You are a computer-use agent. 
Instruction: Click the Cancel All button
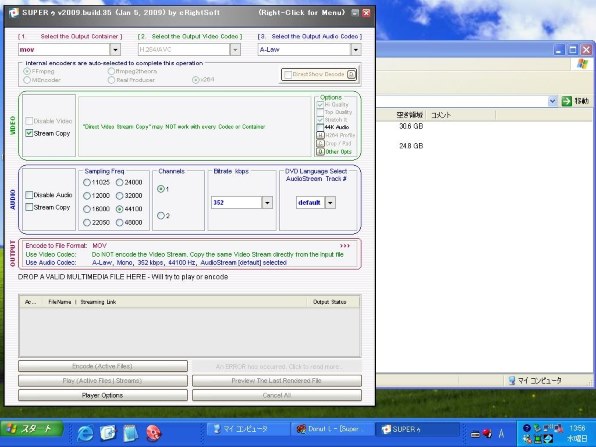click(277, 395)
